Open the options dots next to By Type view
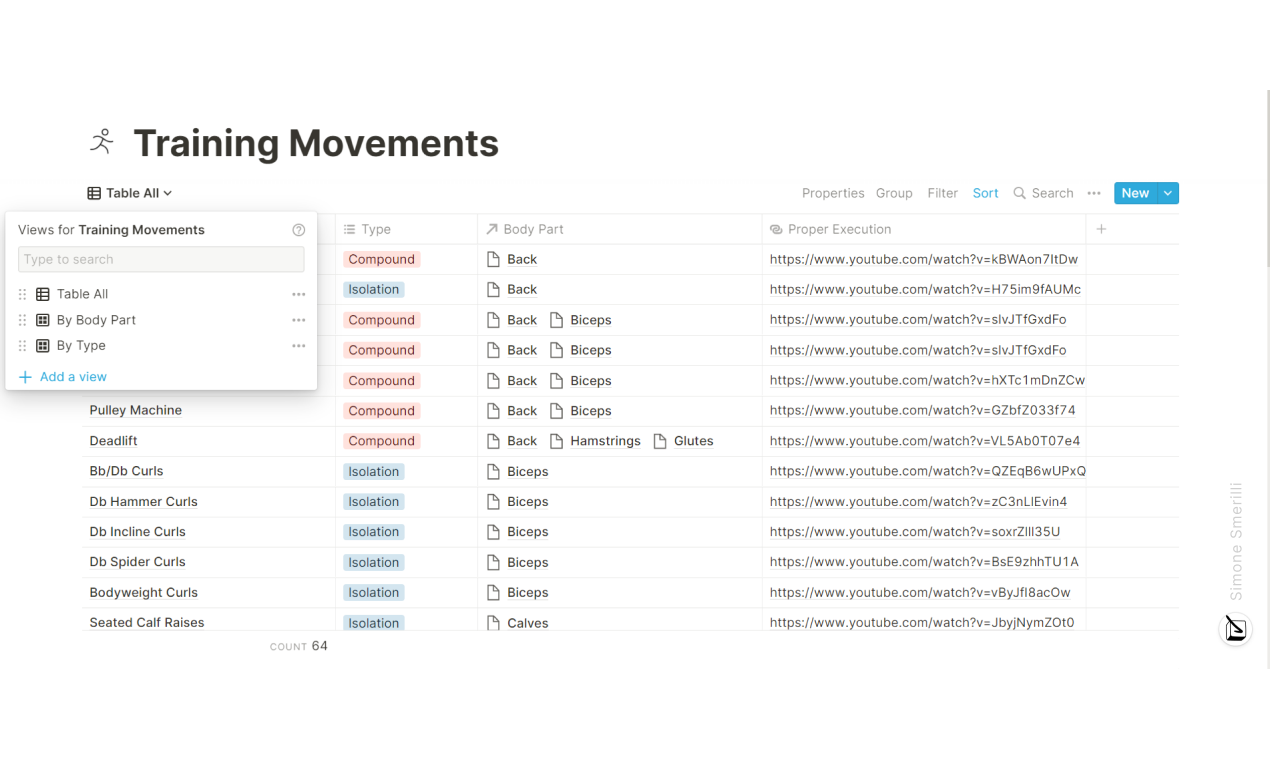Viewport: 1270px width, 760px height. click(298, 345)
